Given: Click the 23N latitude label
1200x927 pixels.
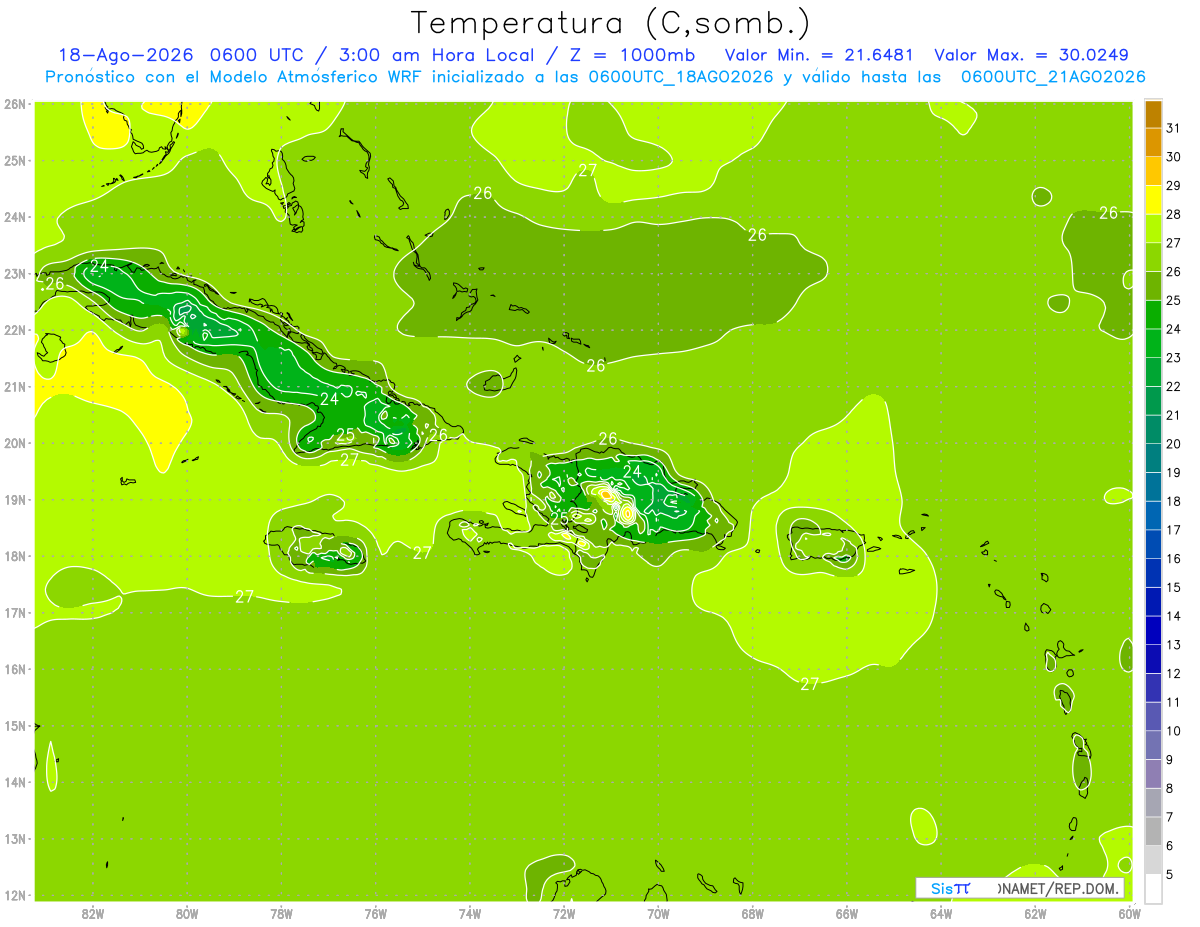Looking at the screenshot, I should 14,273.
